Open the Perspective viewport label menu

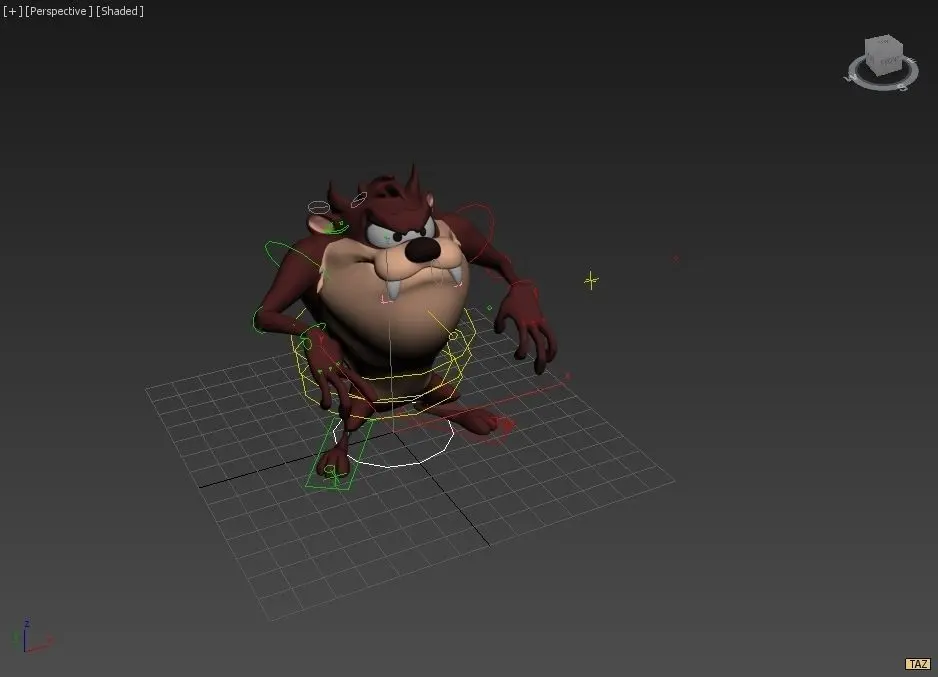pos(59,11)
